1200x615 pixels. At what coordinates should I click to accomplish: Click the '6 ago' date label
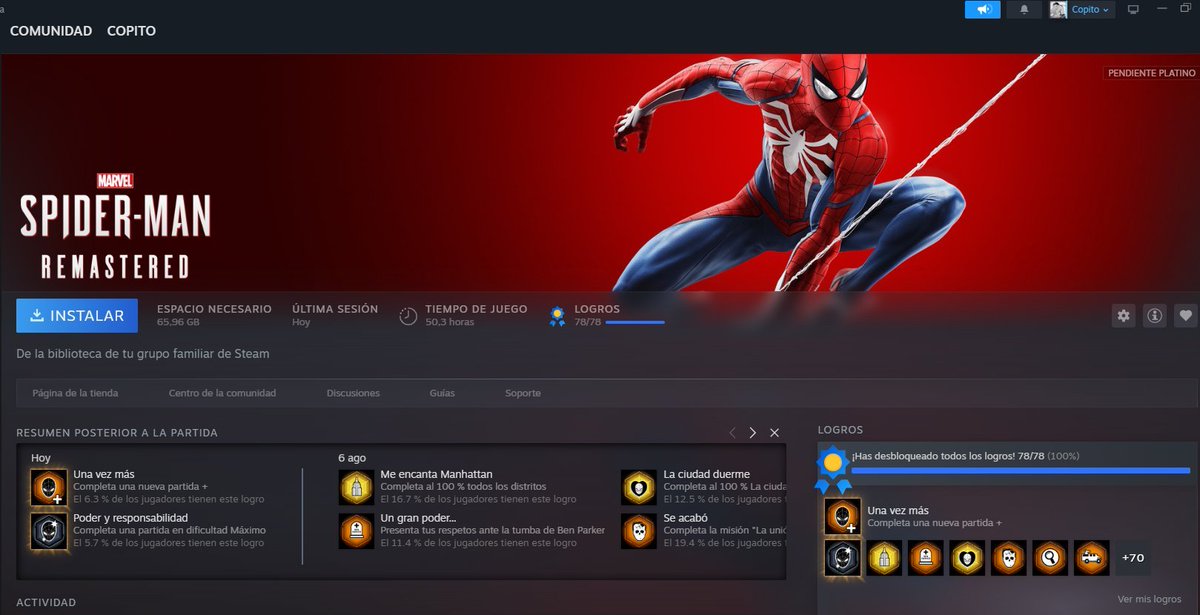(352, 458)
